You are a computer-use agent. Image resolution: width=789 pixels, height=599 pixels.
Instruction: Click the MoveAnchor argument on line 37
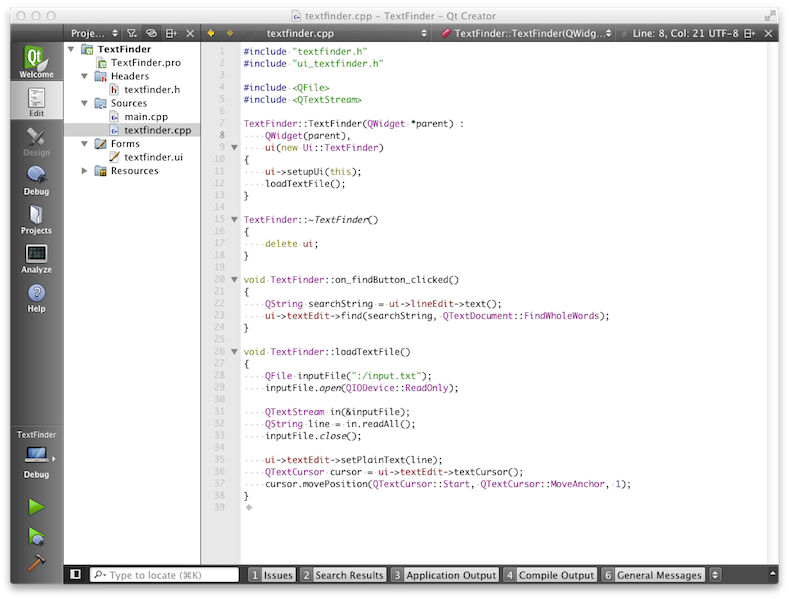(x=577, y=484)
